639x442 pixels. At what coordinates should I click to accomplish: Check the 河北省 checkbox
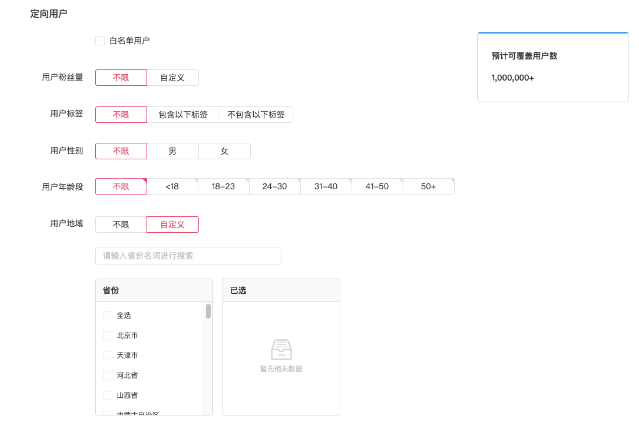tap(108, 376)
